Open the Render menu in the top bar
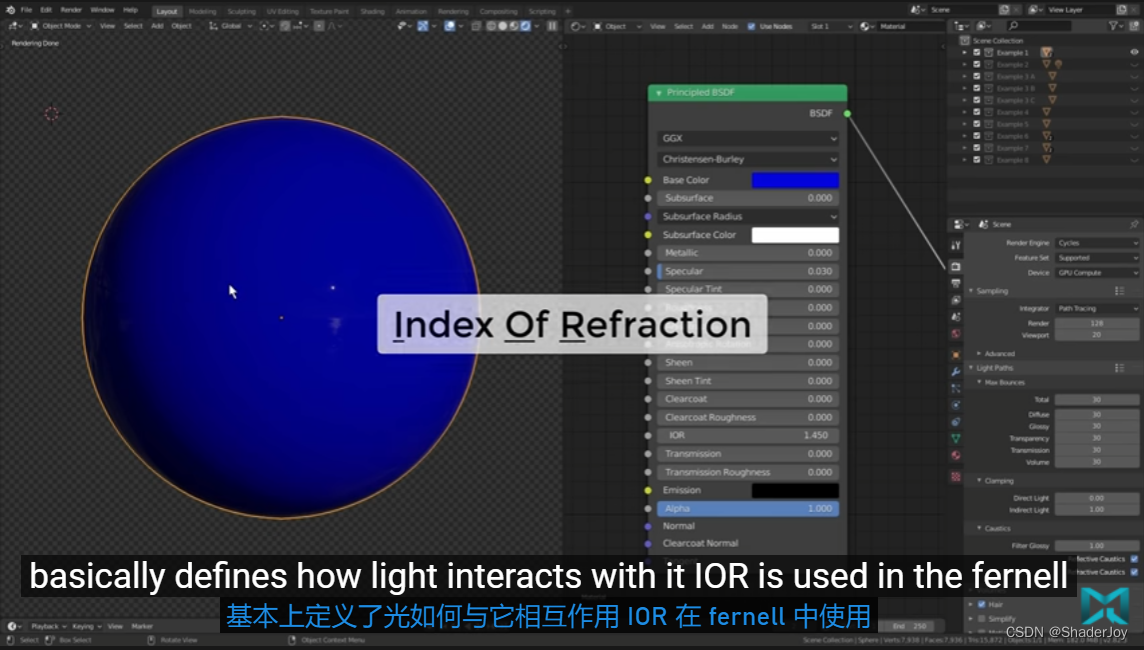Screen dimensions: 1144x650 coord(70,9)
